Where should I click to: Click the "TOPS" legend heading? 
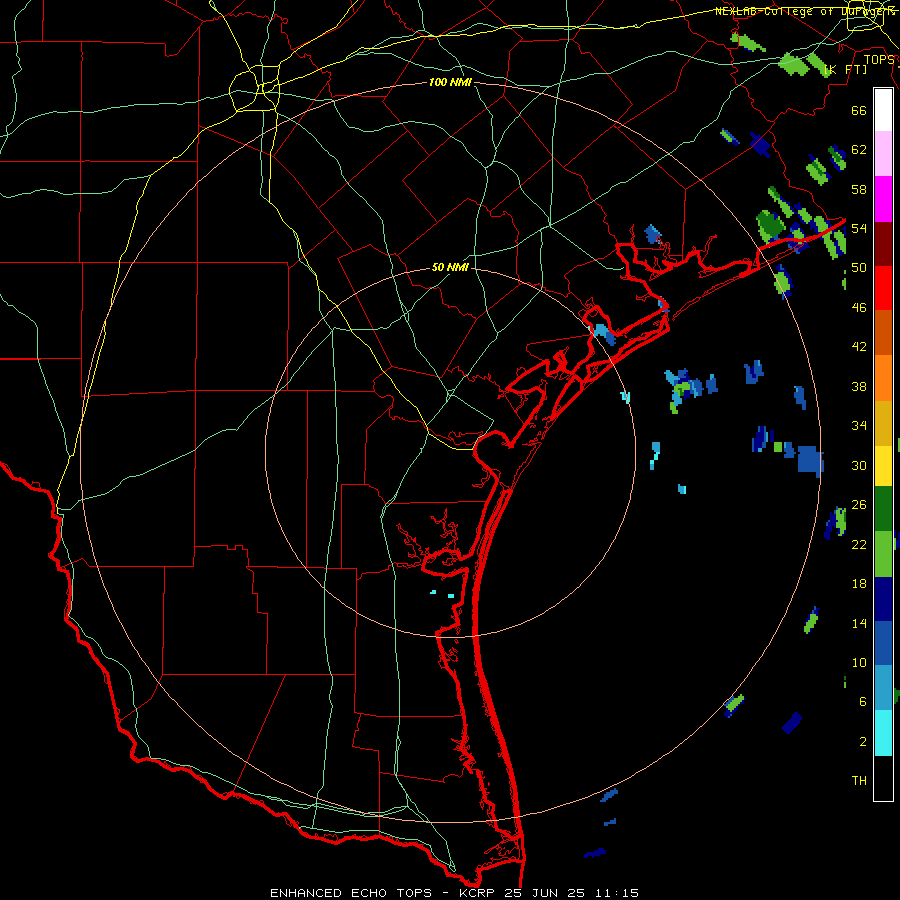[x=879, y=59]
